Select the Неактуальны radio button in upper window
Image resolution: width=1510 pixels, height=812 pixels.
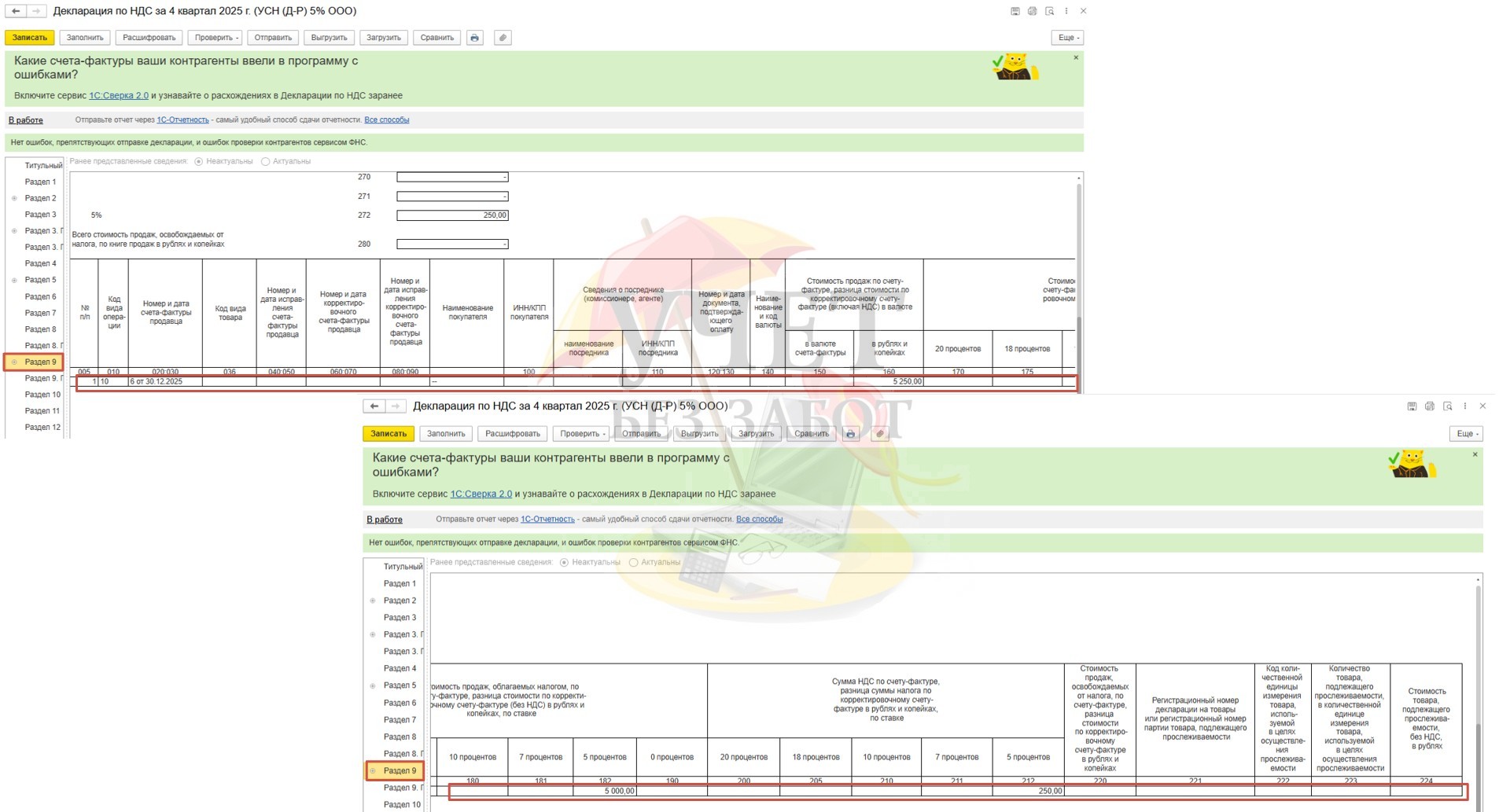click(x=199, y=161)
